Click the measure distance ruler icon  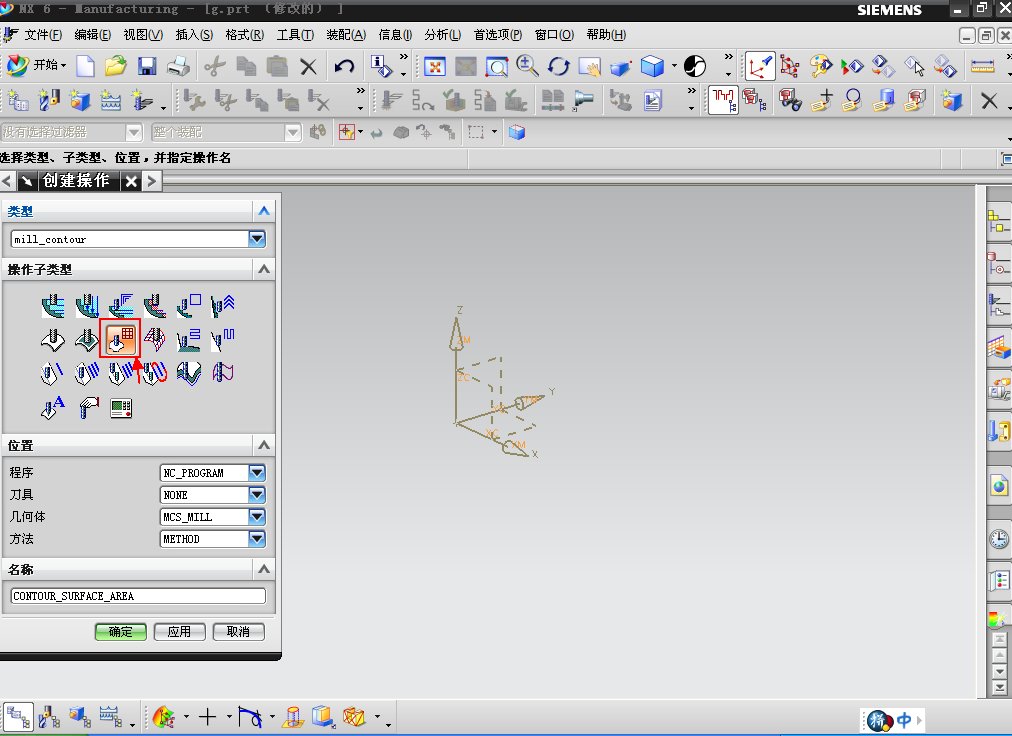tap(982, 66)
